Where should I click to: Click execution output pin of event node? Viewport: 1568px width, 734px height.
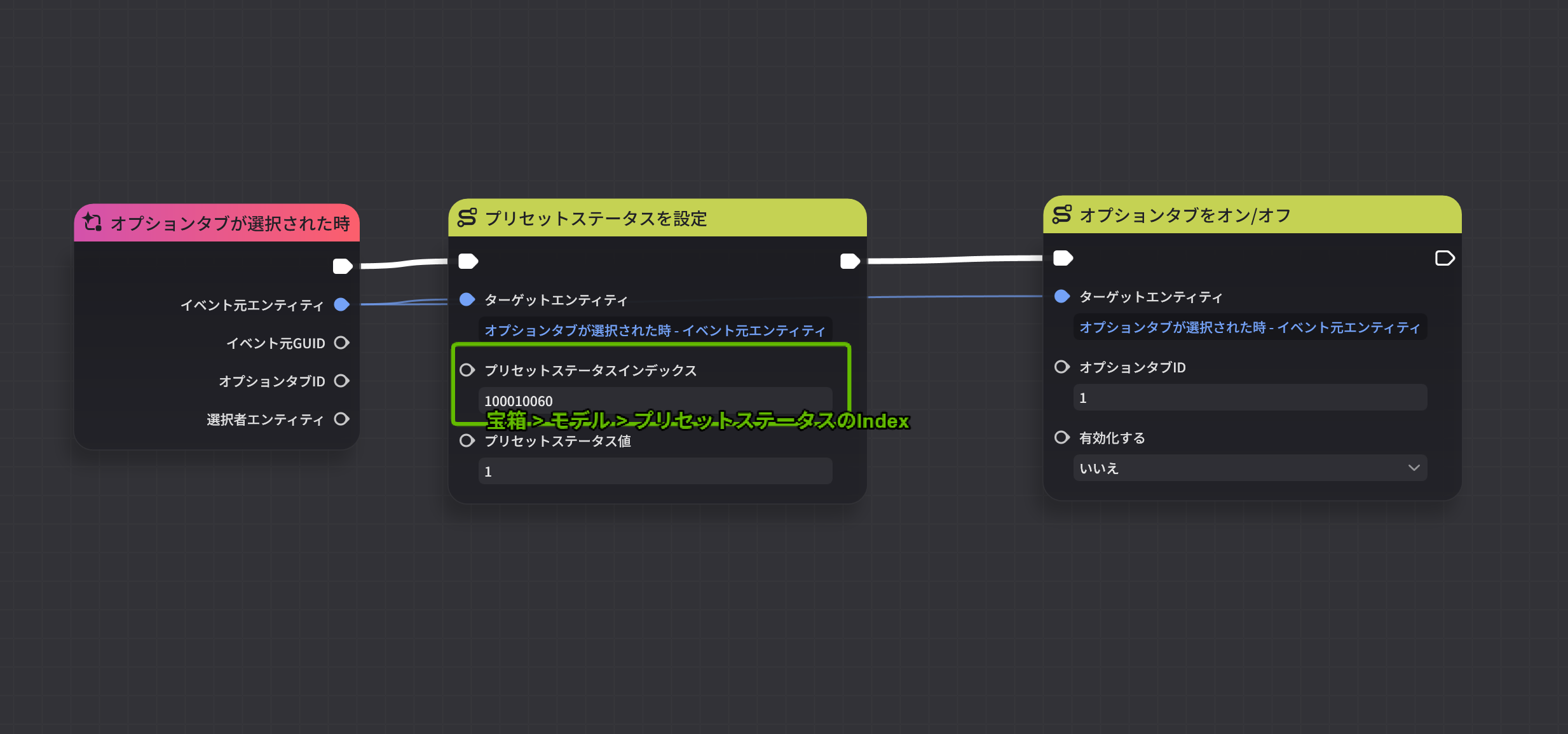[x=343, y=266]
